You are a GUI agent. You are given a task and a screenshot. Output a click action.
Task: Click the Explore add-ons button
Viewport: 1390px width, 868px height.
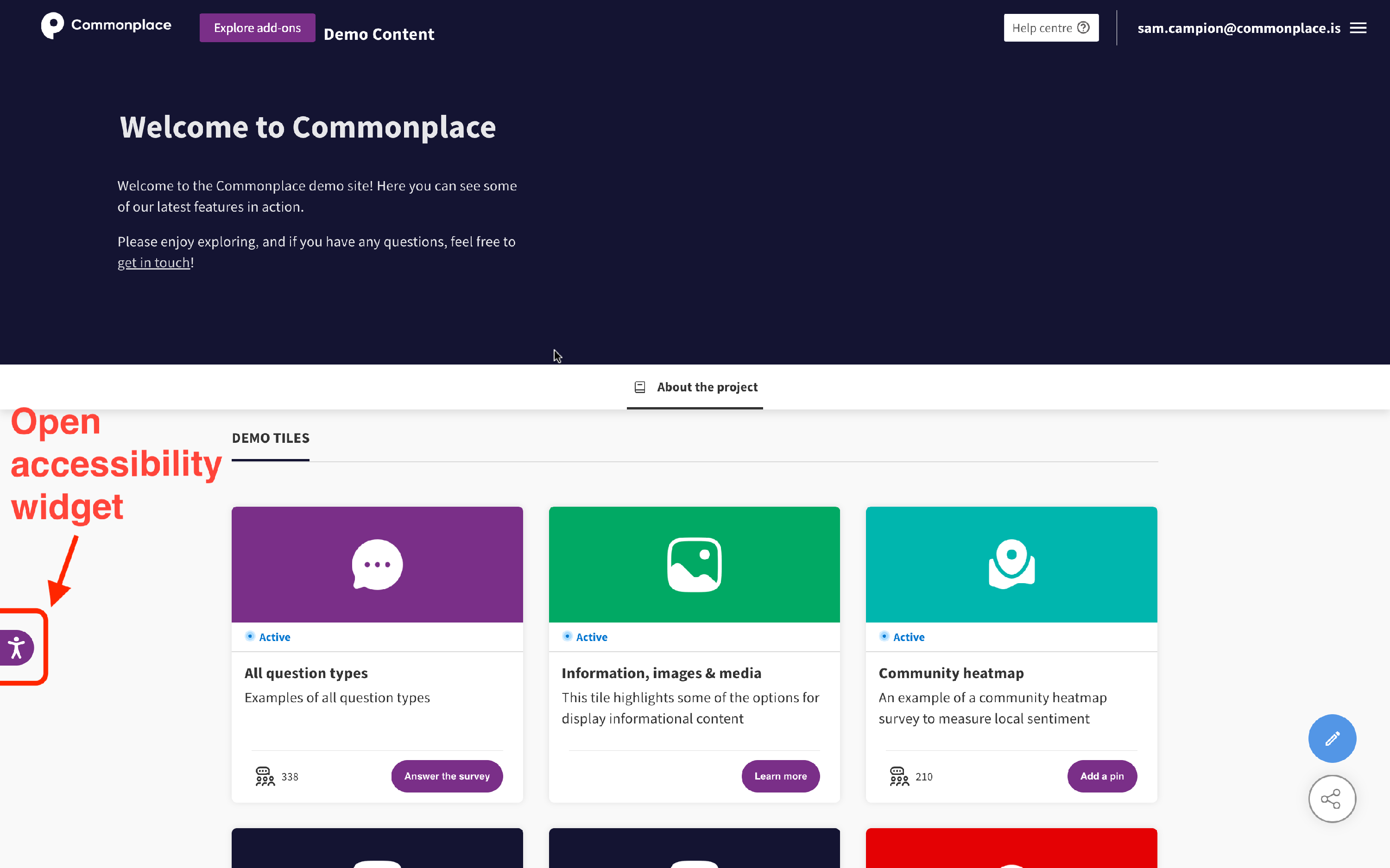coord(257,27)
